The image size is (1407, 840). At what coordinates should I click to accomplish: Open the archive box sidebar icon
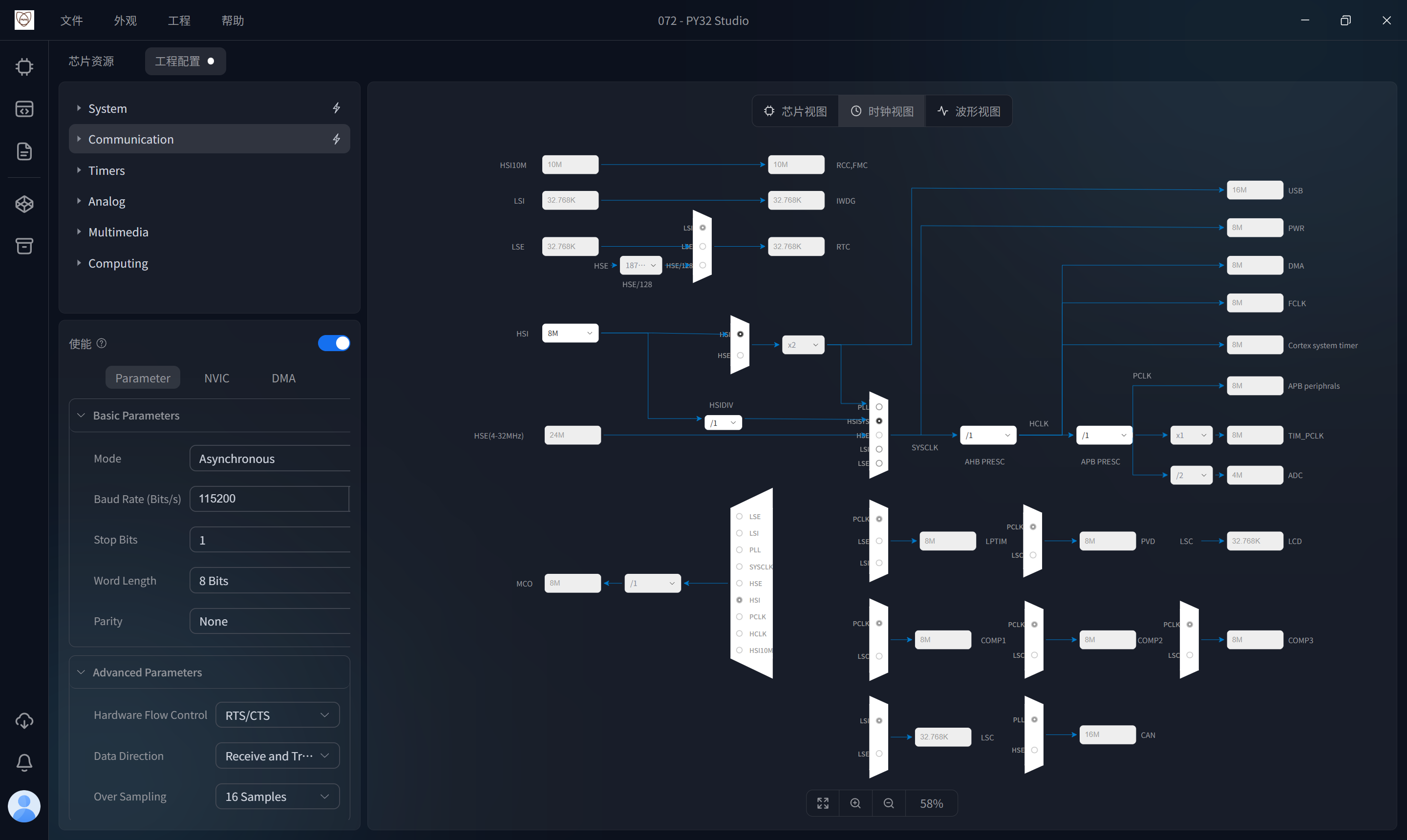click(x=24, y=246)
